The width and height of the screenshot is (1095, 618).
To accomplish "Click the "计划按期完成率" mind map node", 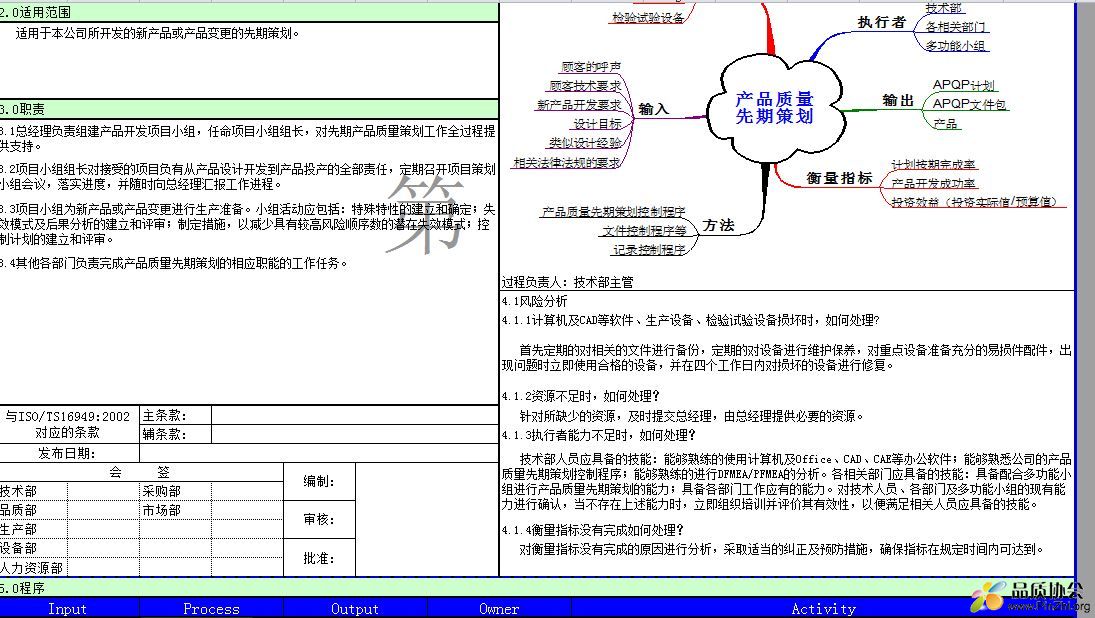I will pyautogui.click(x=934, y=164).
